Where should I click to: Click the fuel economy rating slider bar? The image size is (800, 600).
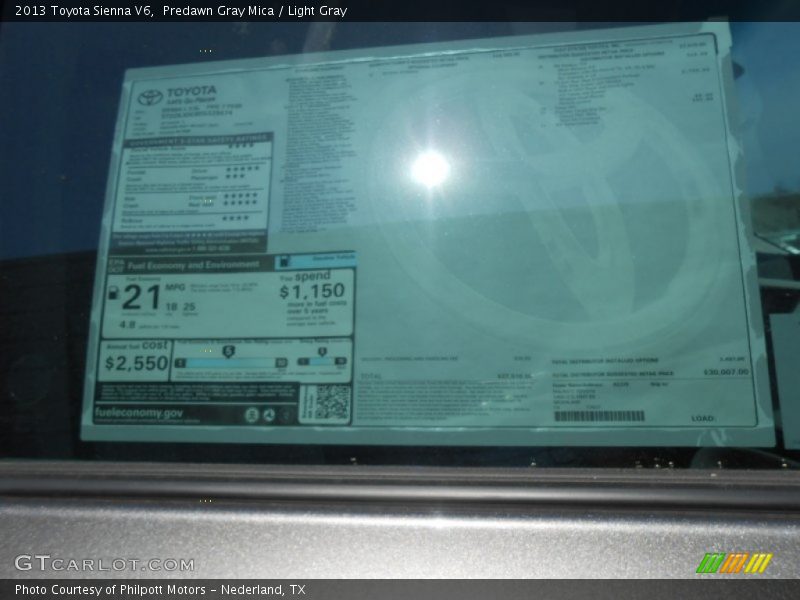tap(231, 362)
